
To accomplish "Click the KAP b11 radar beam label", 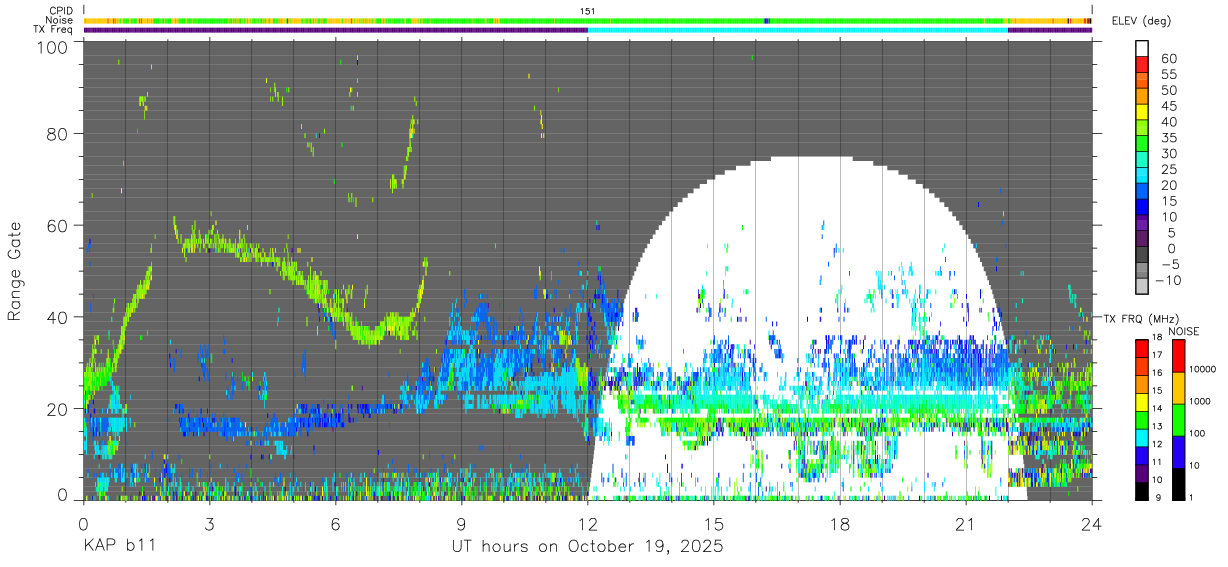I will (119, 547).
